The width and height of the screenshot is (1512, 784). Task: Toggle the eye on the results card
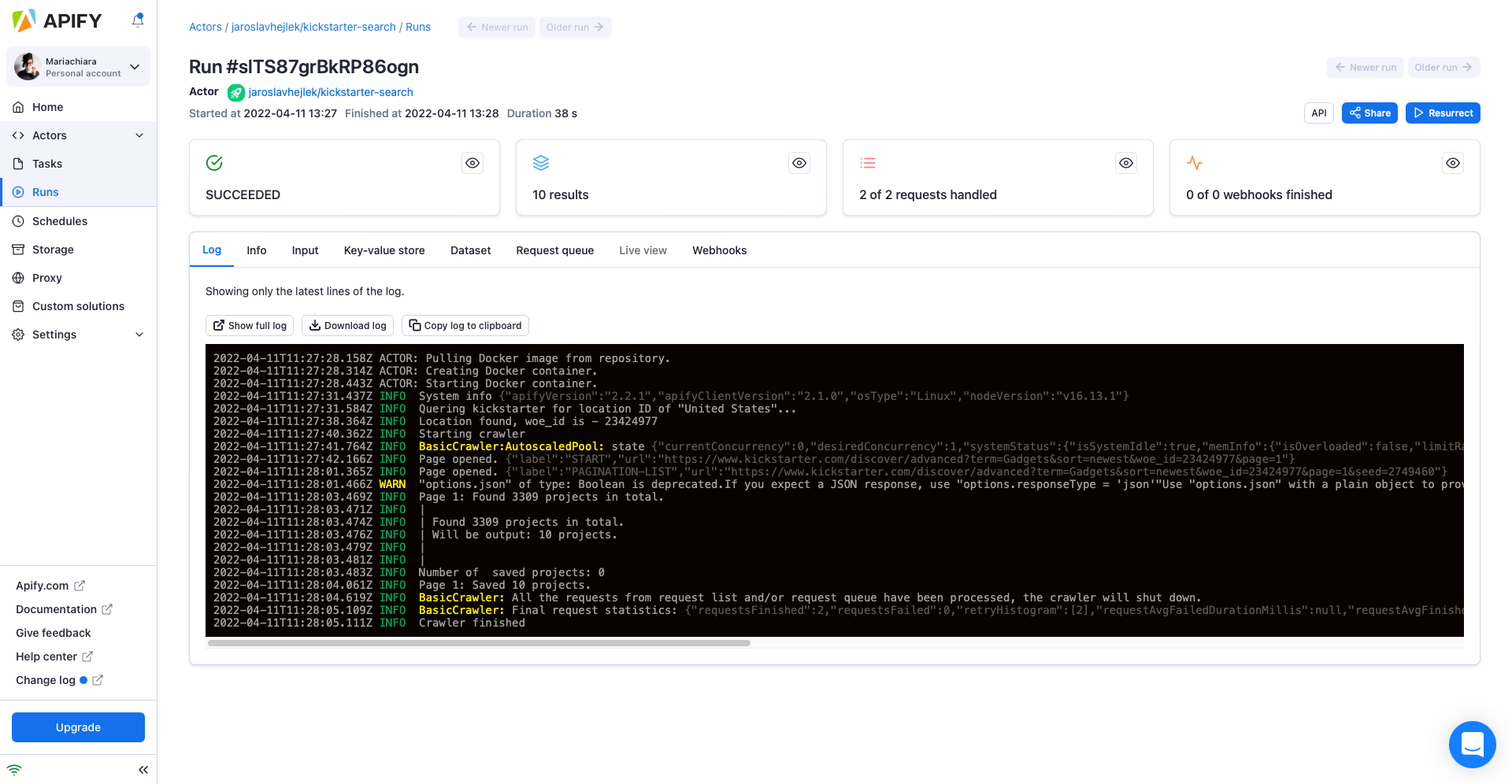(799, 163)
